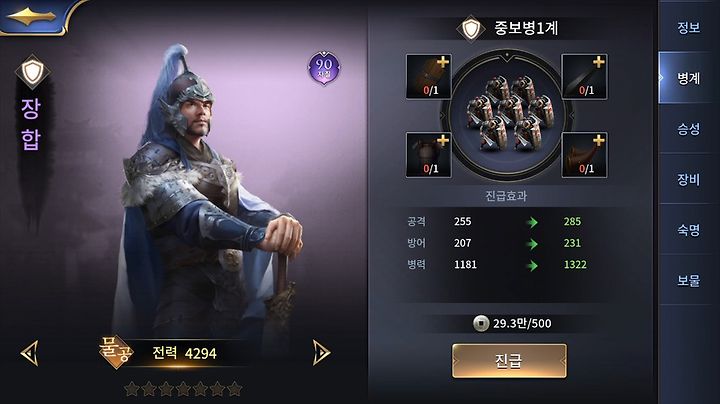
Task: Tap the heavy infantry troop portrait circle
Action: [506, 116]
